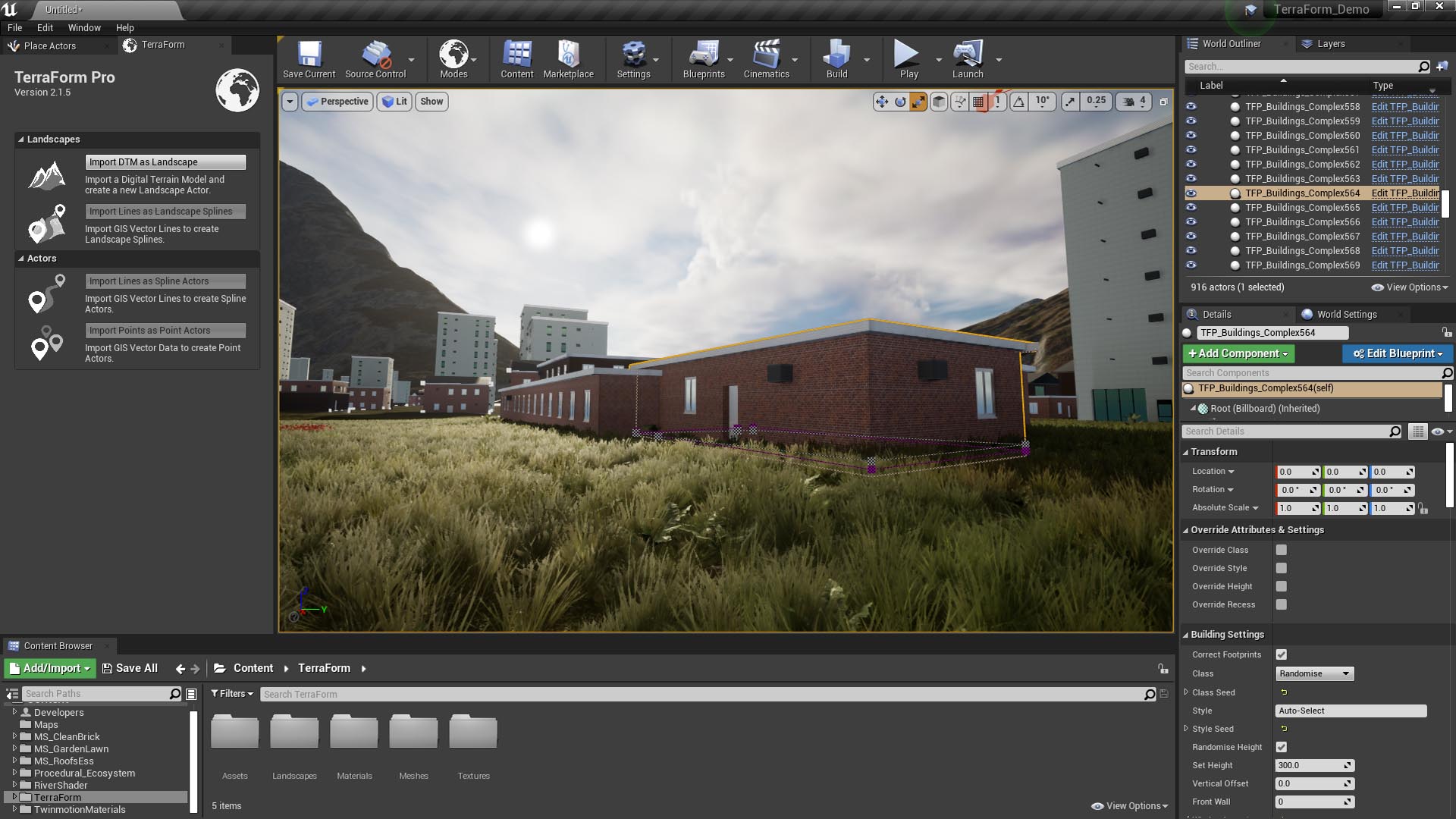Open the Cinematics toolbar icon
Screen dimensions: 1456x819
tap(766, 55)
